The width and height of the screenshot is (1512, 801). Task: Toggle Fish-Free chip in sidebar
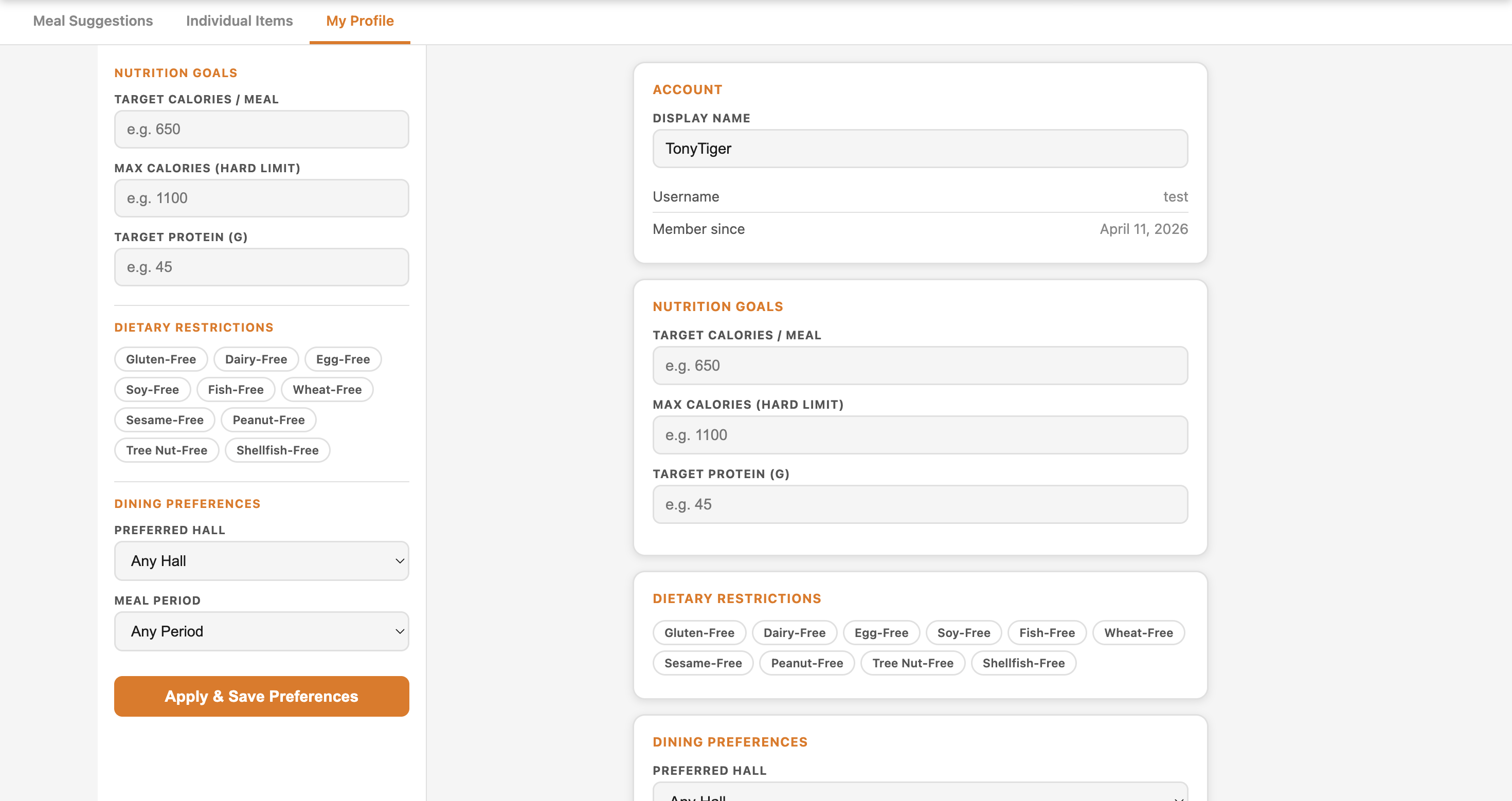pyautogui.click(x=236, y=390)
